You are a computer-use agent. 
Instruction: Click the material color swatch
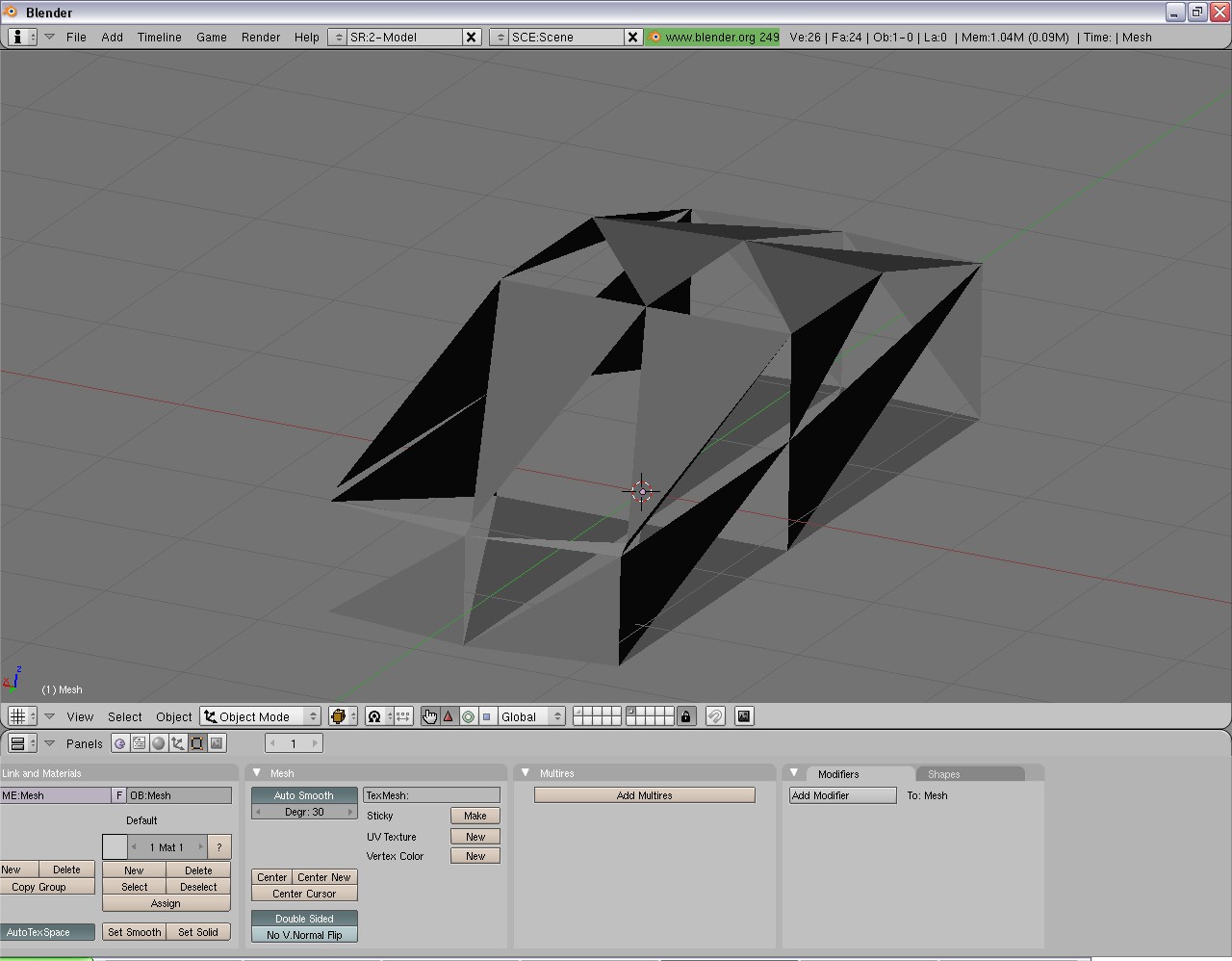pyautogui.click(x=115, y=847)
